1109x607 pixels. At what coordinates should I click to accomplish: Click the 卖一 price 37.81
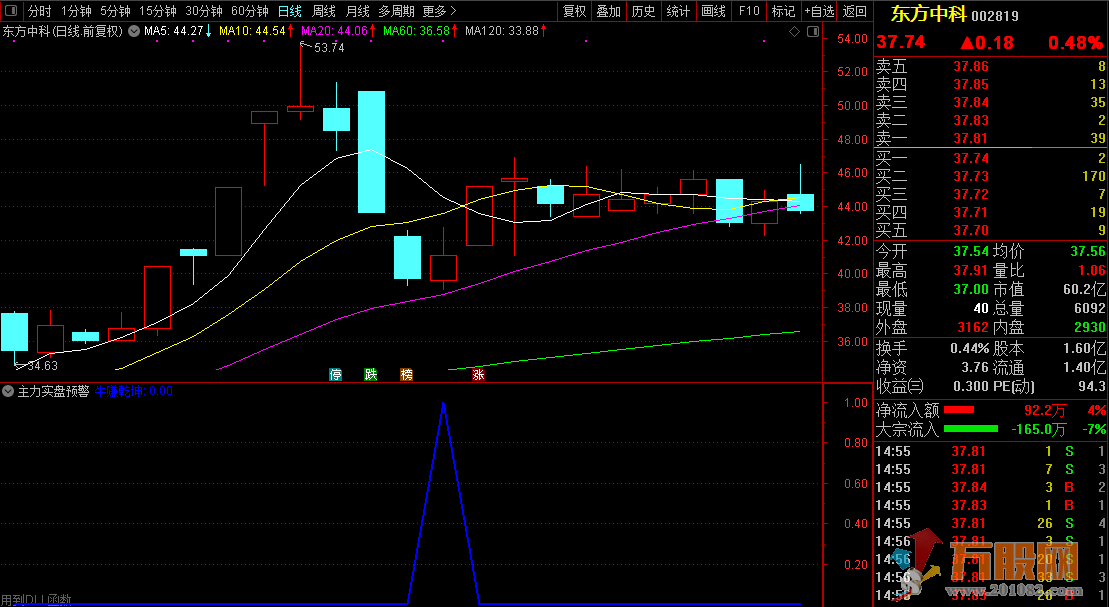[970, 139]
